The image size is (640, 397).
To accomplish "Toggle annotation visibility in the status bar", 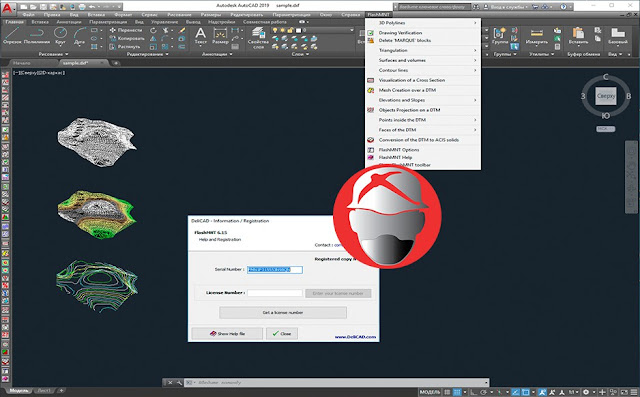I will coord(542,392).
